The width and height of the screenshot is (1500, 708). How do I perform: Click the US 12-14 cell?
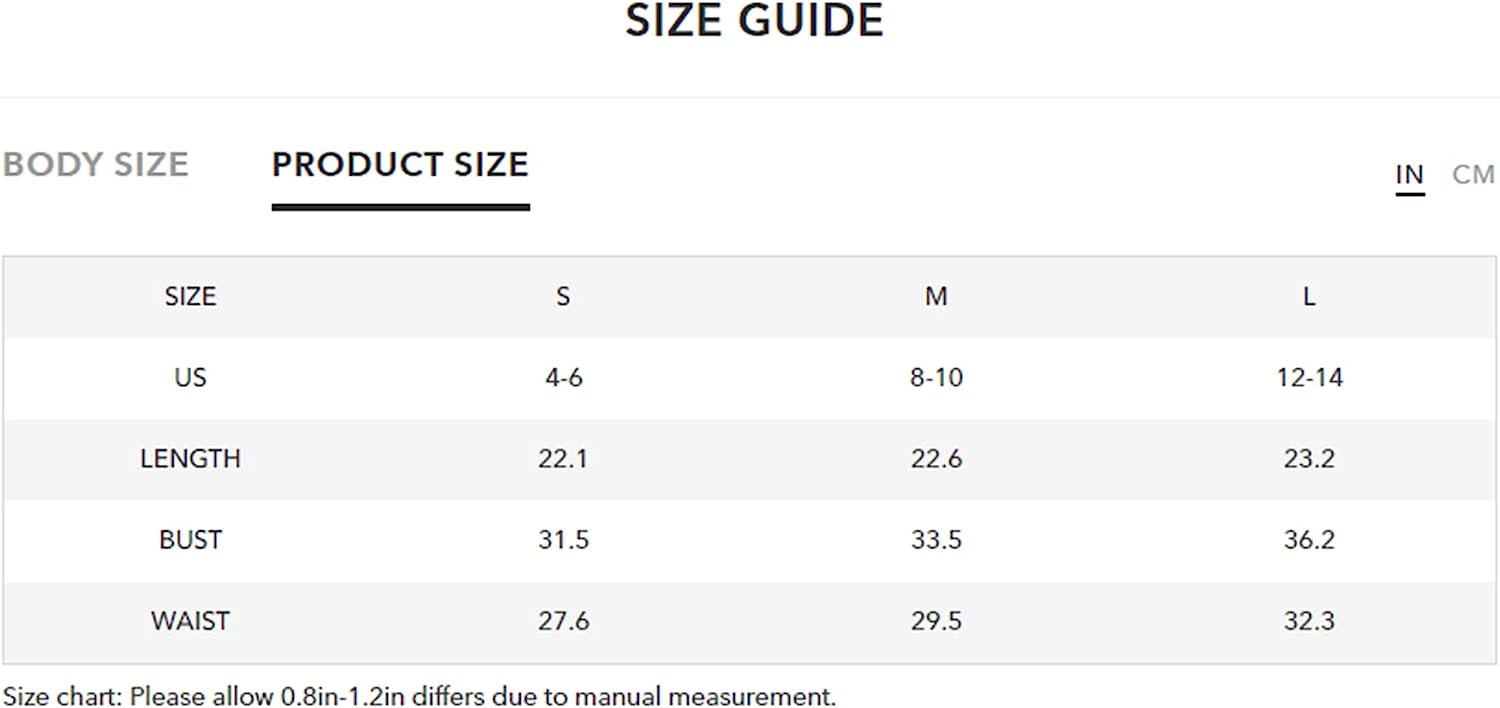1309,378
